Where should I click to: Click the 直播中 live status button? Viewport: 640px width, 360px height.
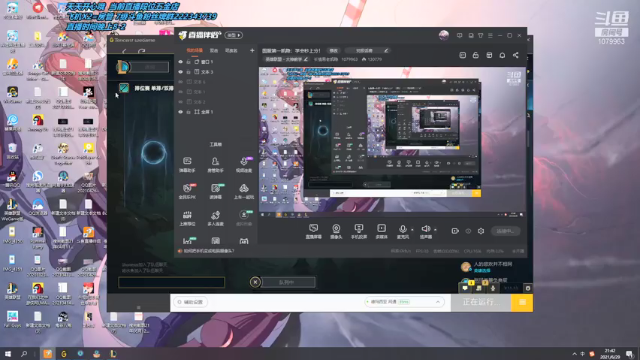[505, 231]
